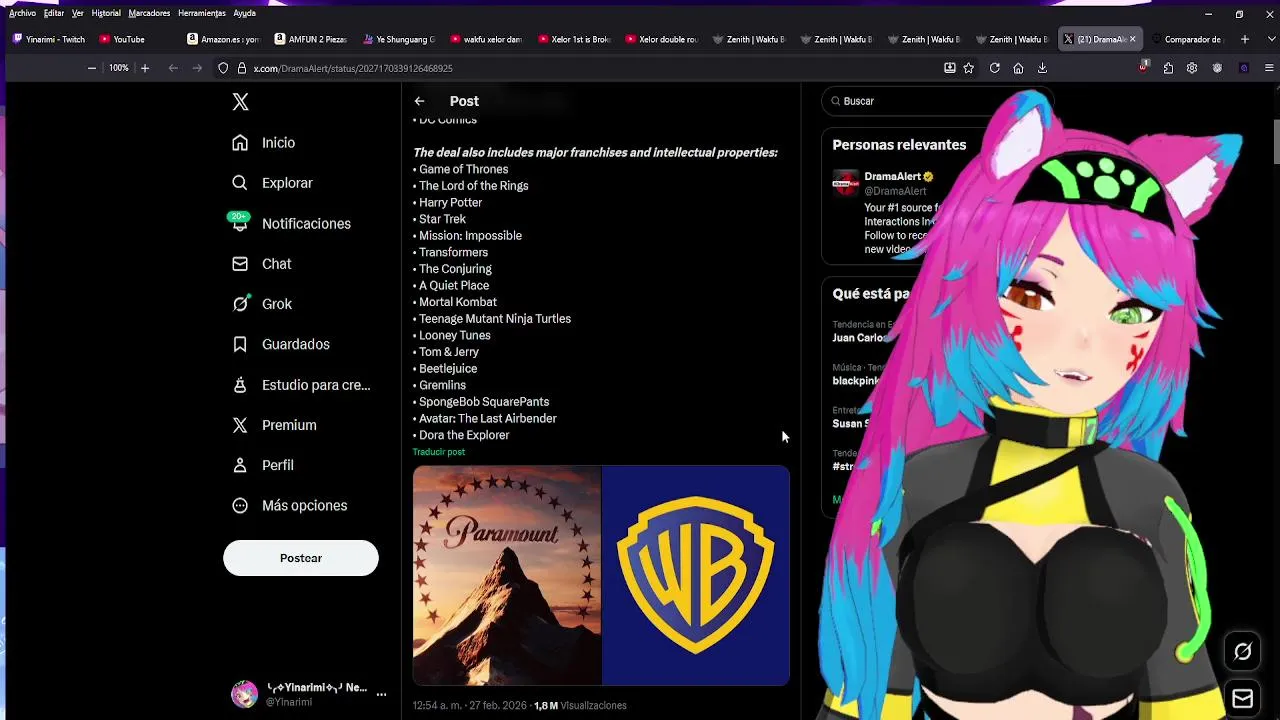The height and width of the screenshot is (720, 1280).
Task: Expand Más opciones in the sidebar
Action: [289, 505]
